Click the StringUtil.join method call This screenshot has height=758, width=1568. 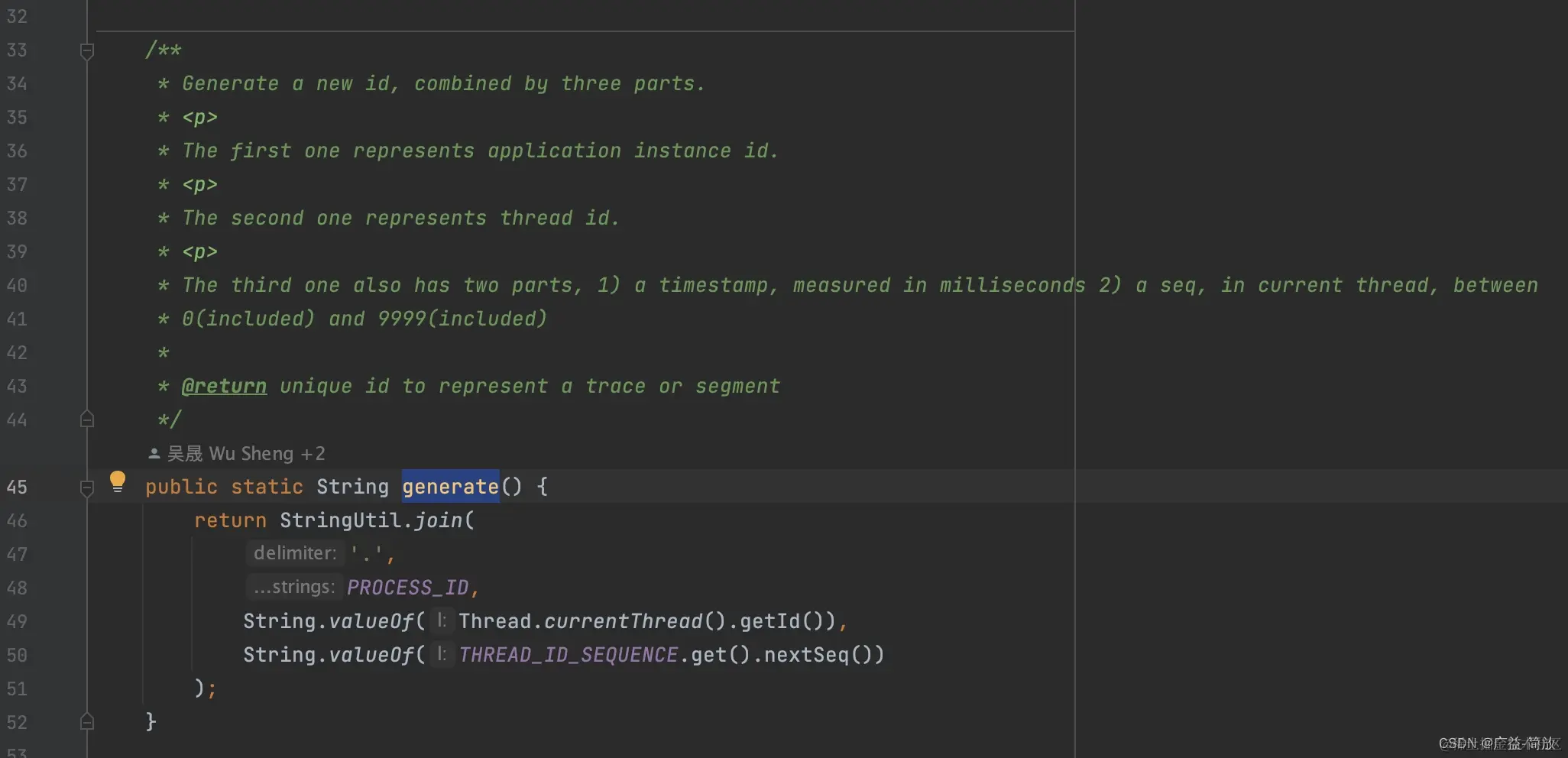point(377,520)
